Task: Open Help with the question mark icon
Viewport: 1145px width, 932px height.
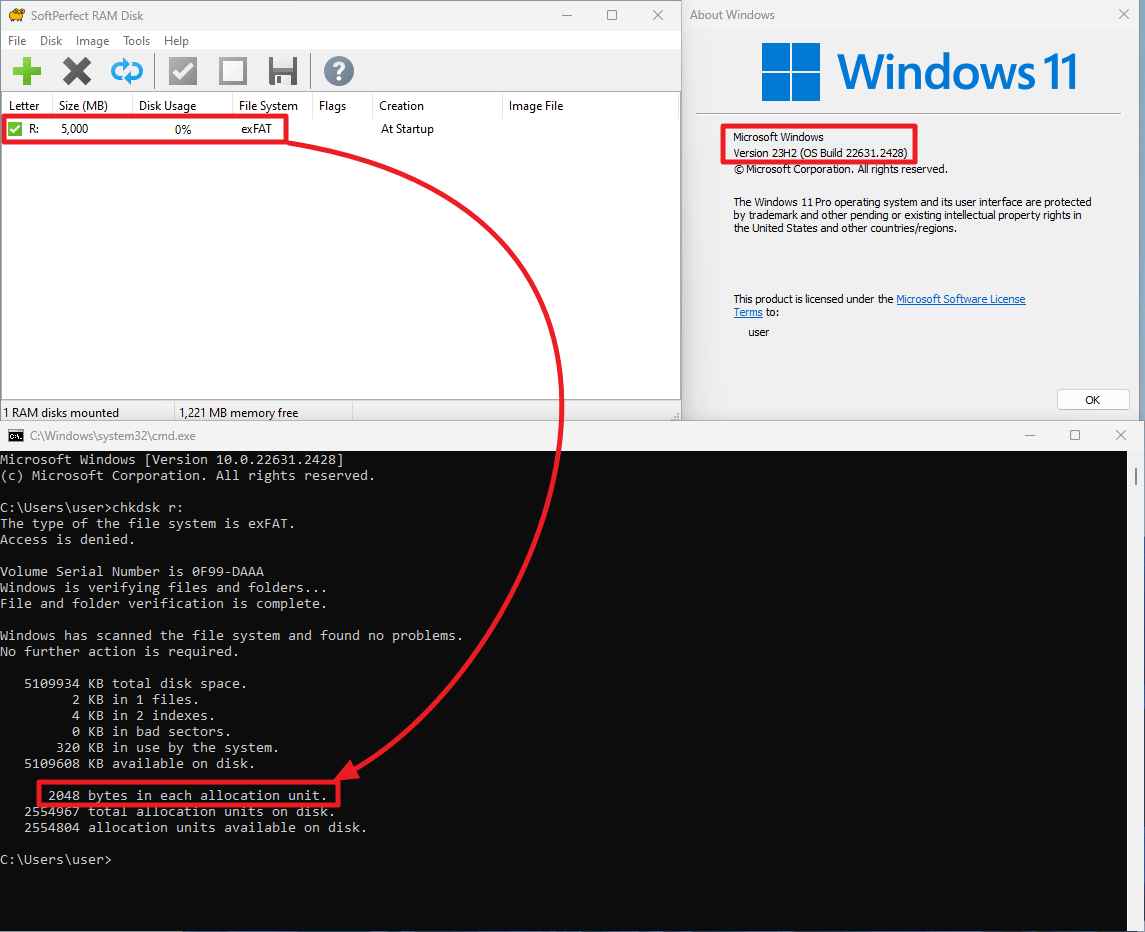Action: click(x=339, y=72)
